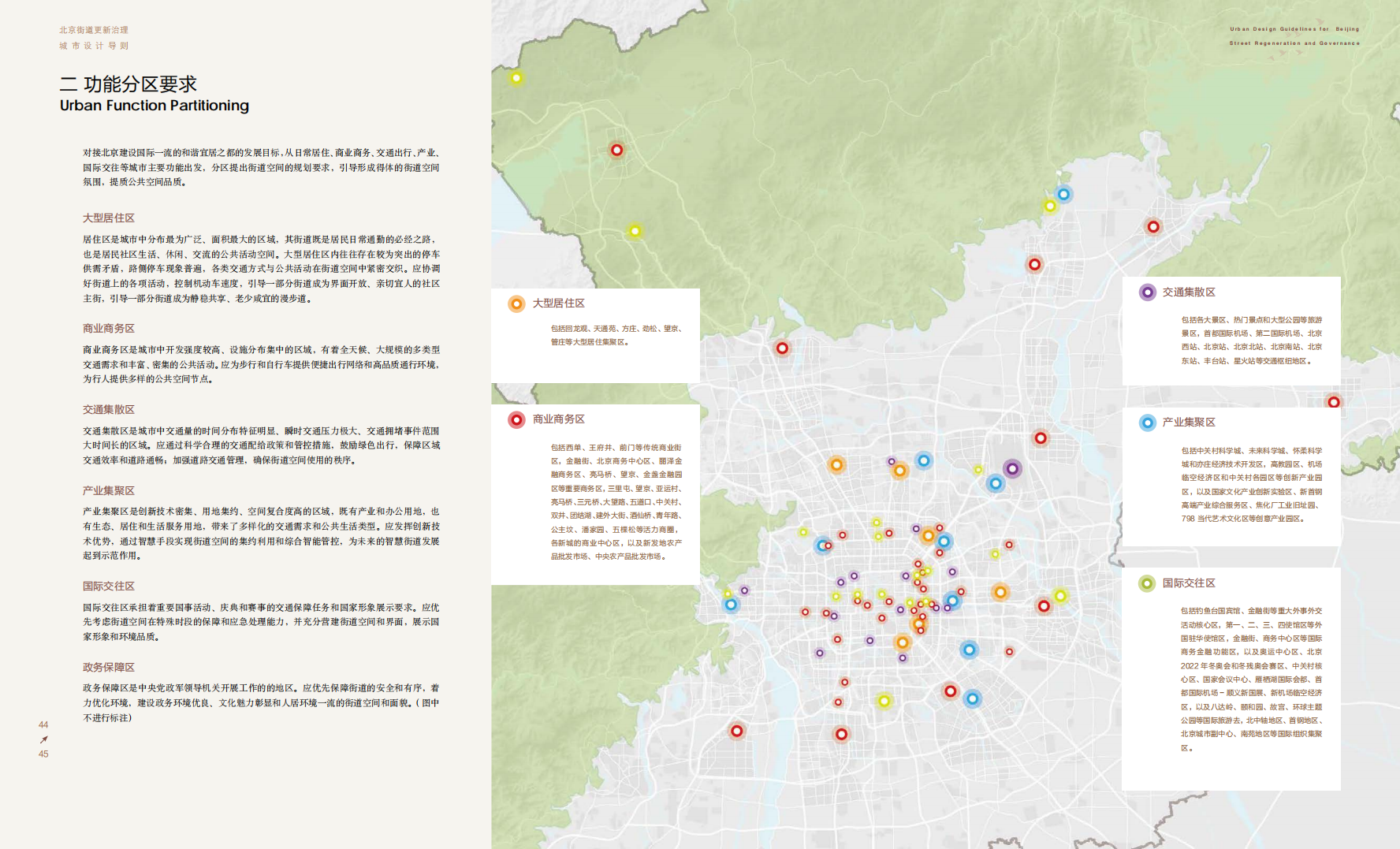Click the orange 大型居住区 legend icon
This screenshot has height=849, width=1400.
pyautogui.click(x=516, y=304)
